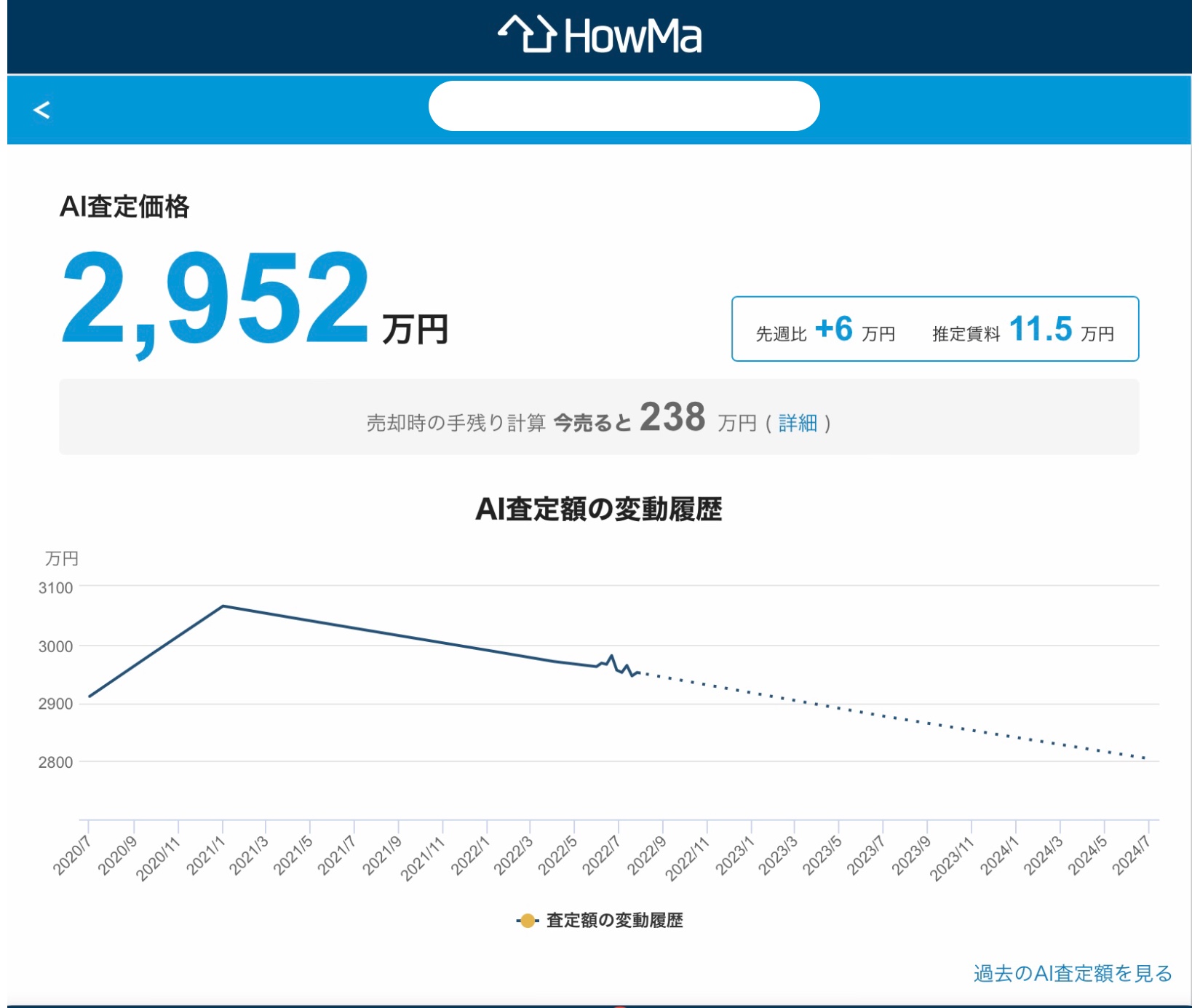Image resolution: width=1200 pixels, height=1008 pixels.
Task: Open the HowMa house logo
Action: pyautogui.click(x=600, y=34)
